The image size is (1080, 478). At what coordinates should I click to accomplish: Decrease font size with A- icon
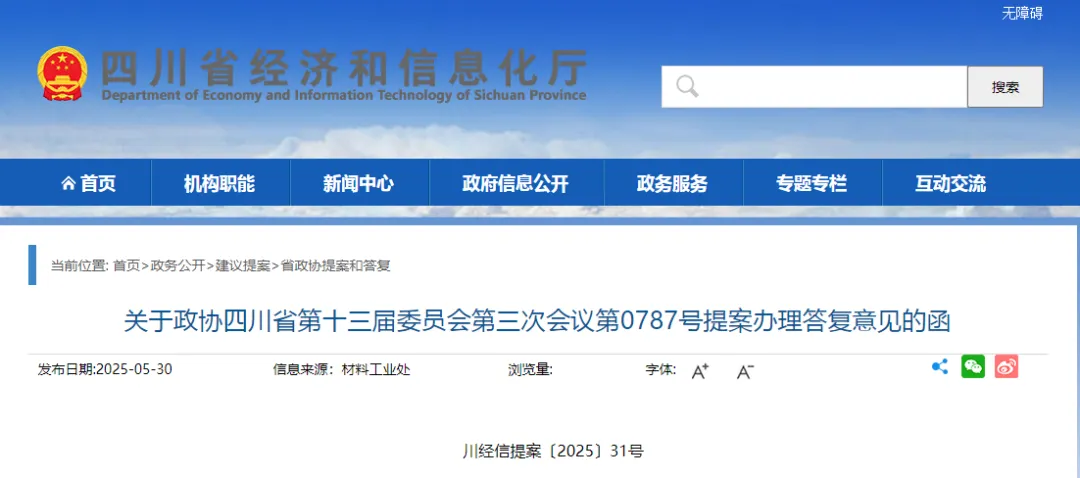pos(745,371)
